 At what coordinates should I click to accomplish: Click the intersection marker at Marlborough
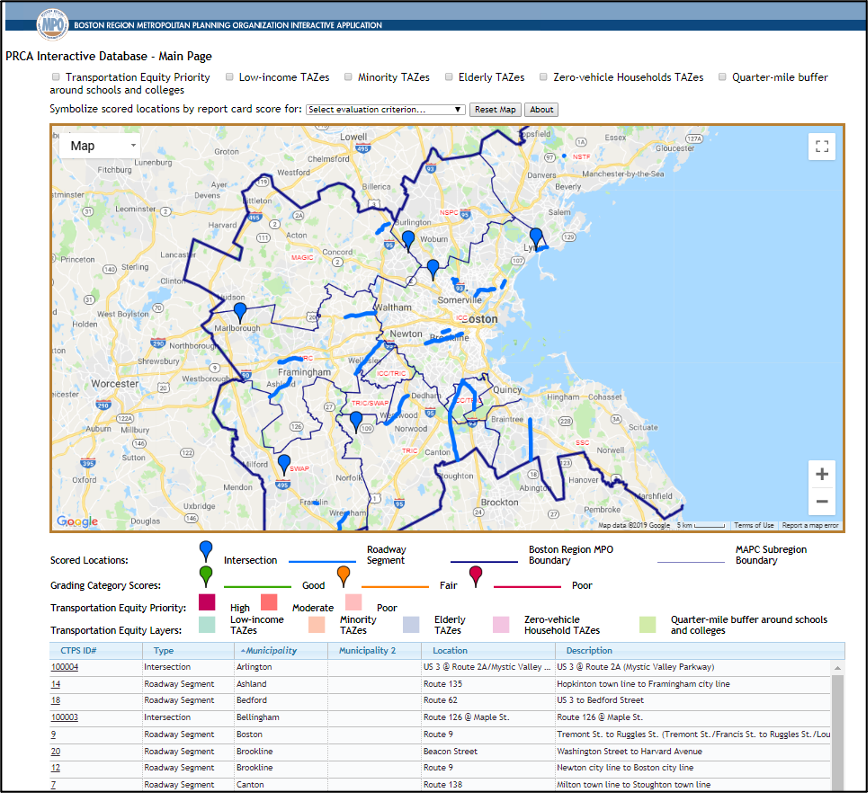[240, 312]
